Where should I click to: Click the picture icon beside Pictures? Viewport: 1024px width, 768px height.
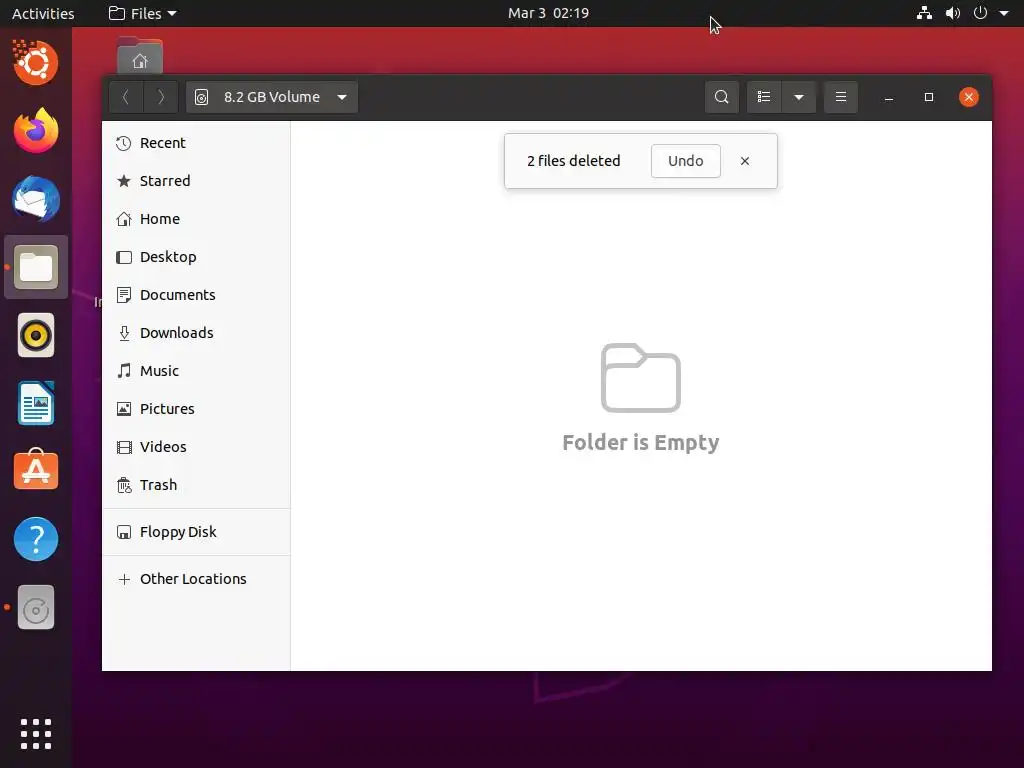pyautogui.click(x=123, y=409)
